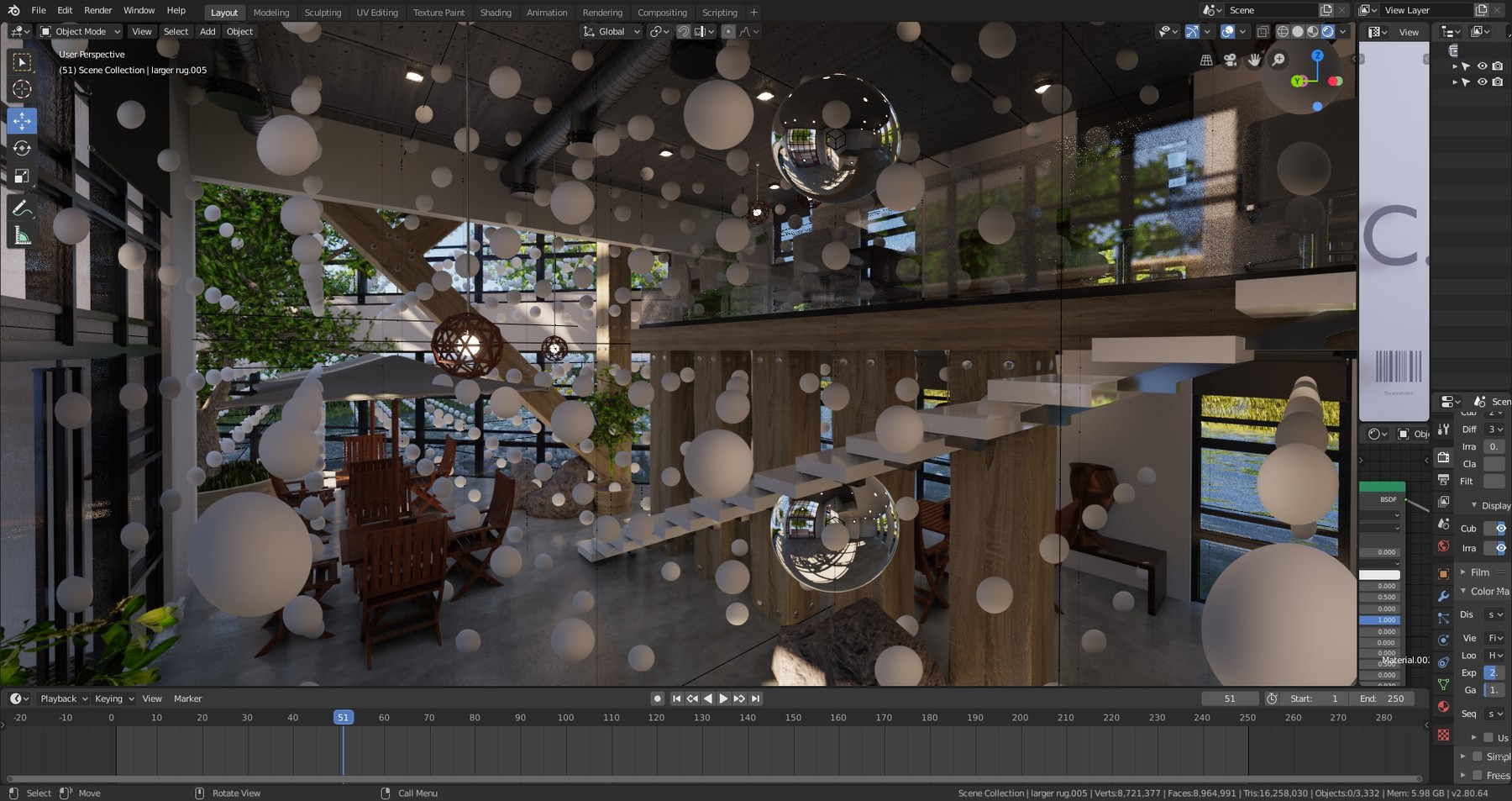Click the Blender logo menu icon
This screenshot has height=801, width=1512.
(13, 10)
